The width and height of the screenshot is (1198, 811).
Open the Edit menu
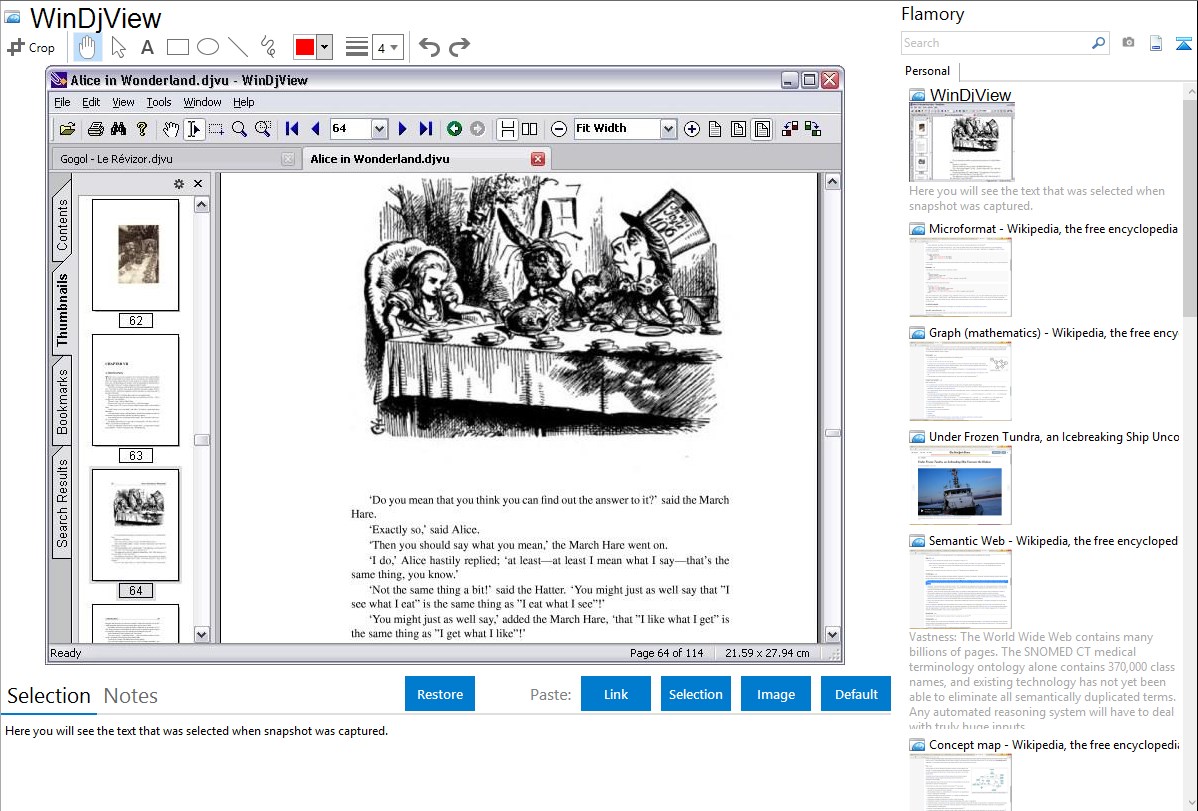coord(91,102)
